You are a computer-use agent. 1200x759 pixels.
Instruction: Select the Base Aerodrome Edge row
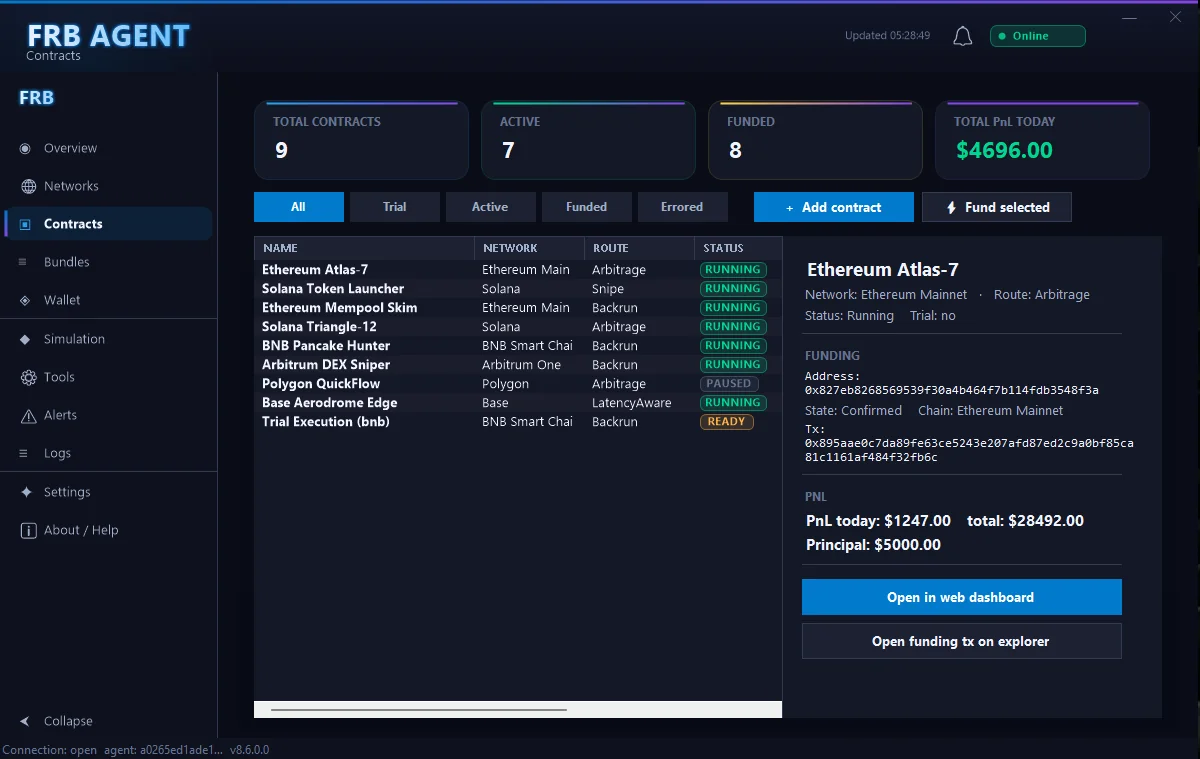coord(518,403)
